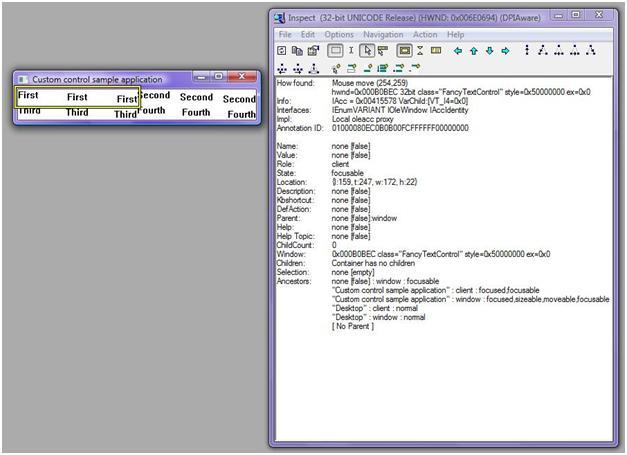
Task: Click the '"Desktop" : window : normal' line
Action: tap(378, 317)
